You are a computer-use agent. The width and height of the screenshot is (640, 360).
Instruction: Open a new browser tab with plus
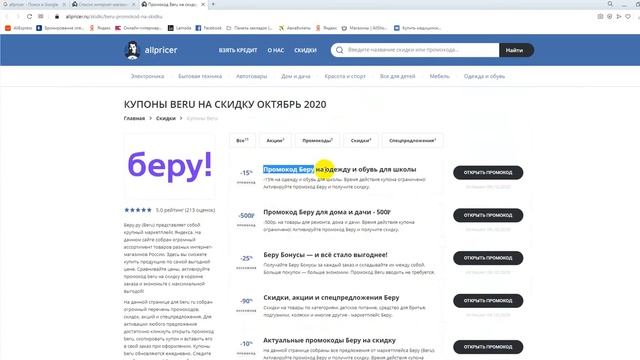pyautogui.click(x=213, y=4)
